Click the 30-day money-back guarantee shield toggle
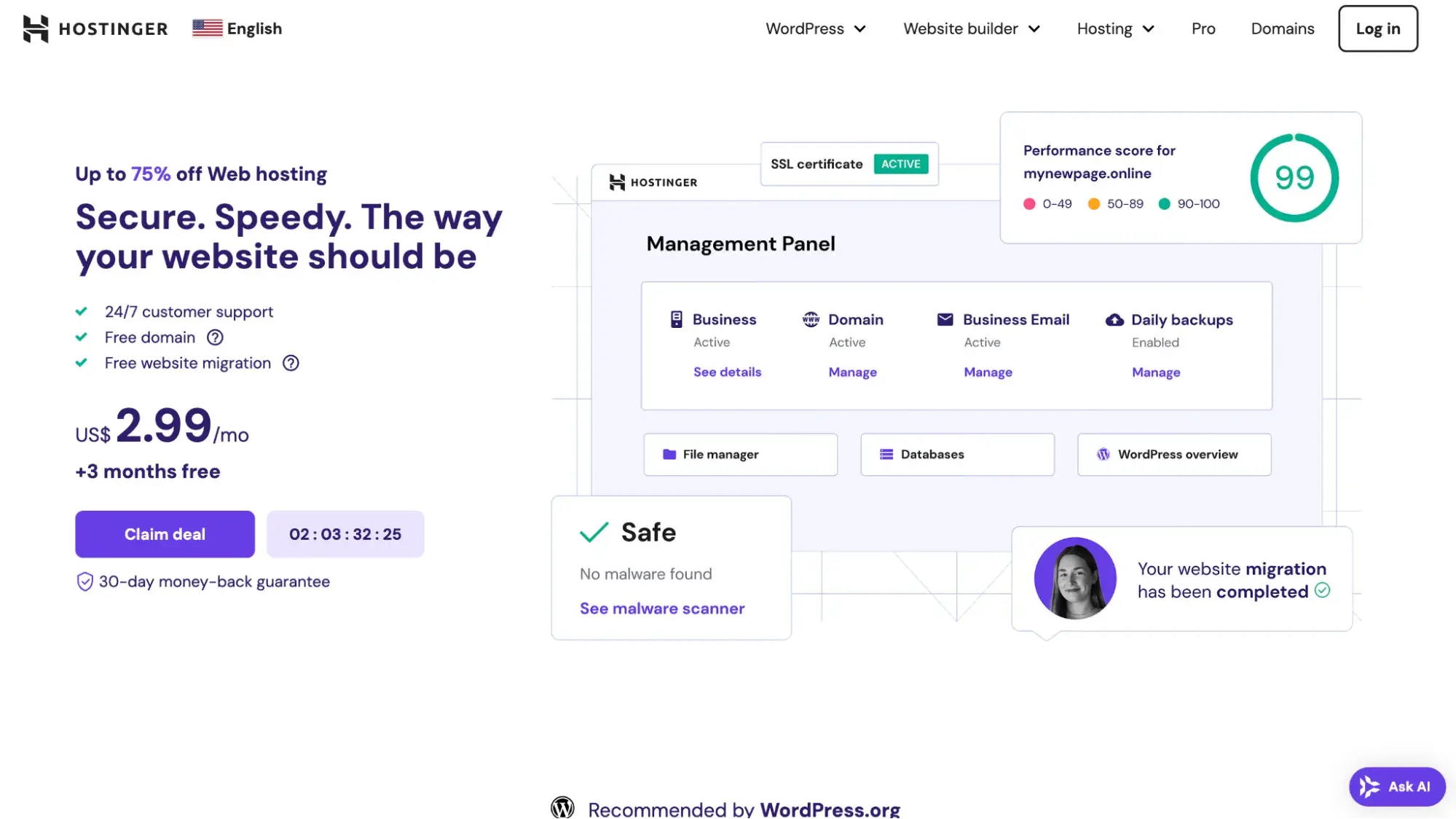The image size is (1456, 819). coord(85,581)
